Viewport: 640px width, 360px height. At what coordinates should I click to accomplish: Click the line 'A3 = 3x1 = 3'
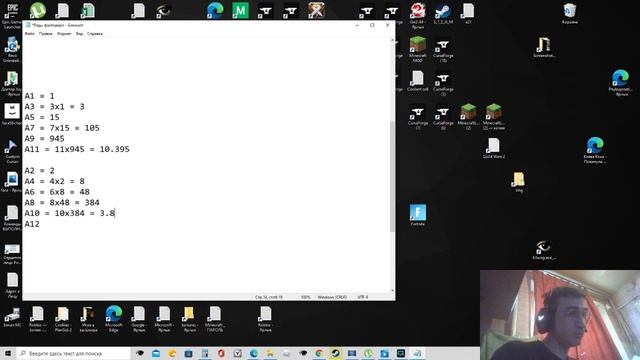[54, 107]
